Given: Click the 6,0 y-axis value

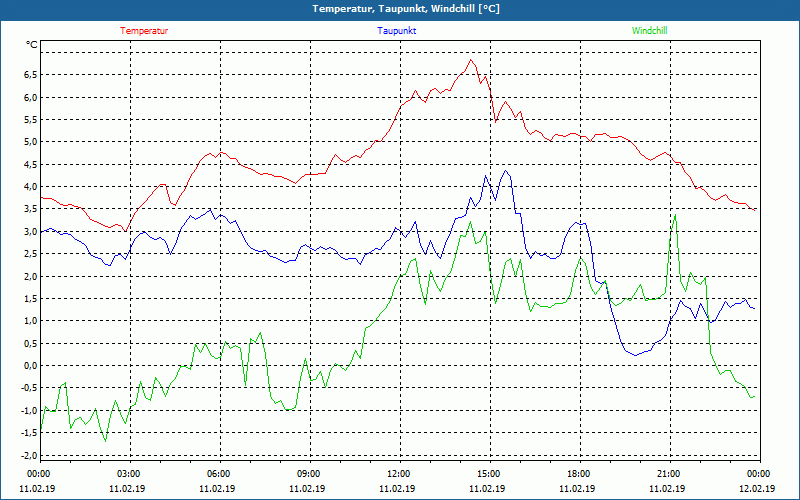Looking at the screenshot, I should (31, 97).
